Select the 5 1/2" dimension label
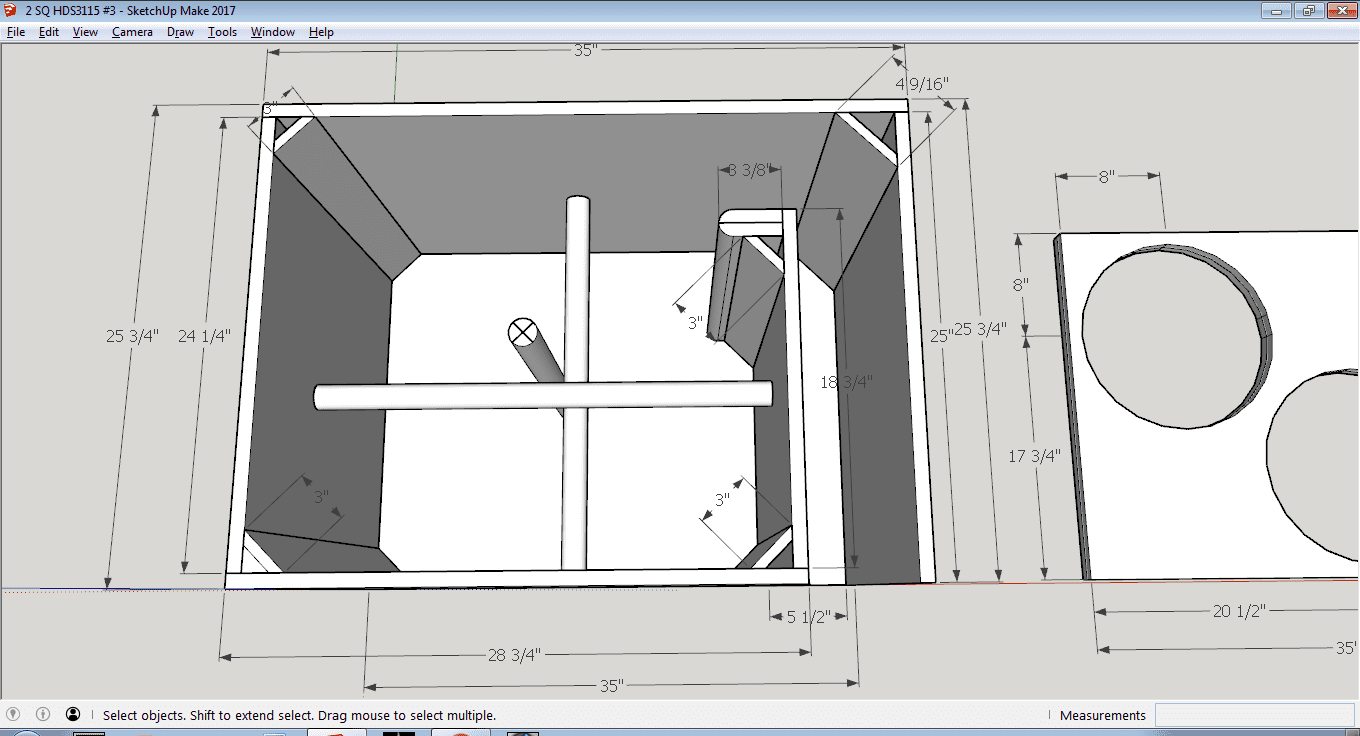 (x=809, y=617)
